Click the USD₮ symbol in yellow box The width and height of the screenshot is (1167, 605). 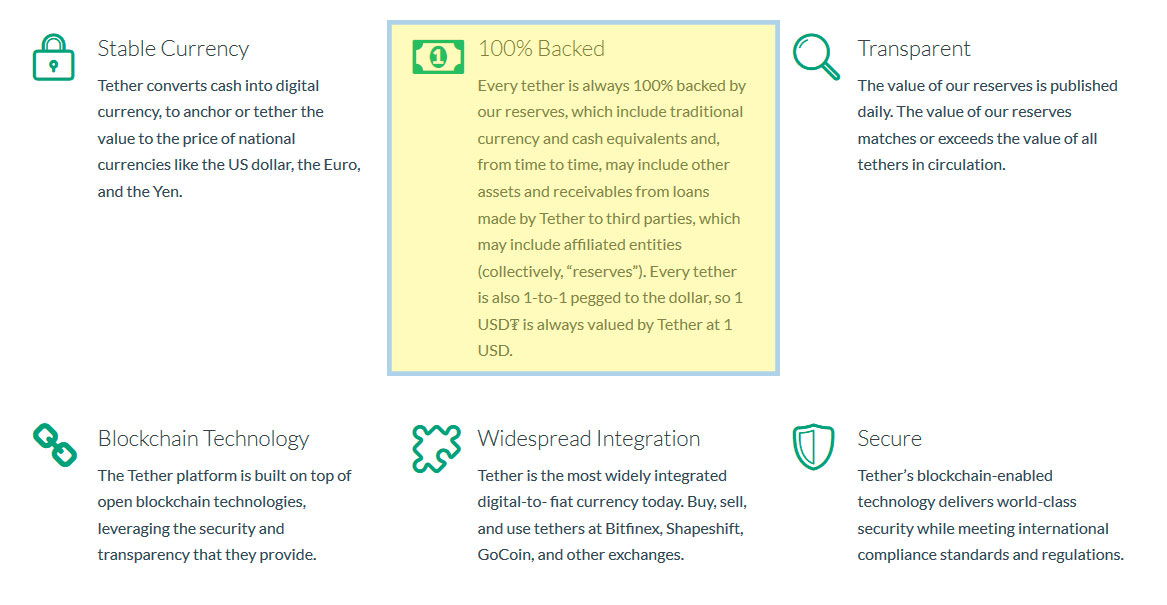click(x=499, y=324)
